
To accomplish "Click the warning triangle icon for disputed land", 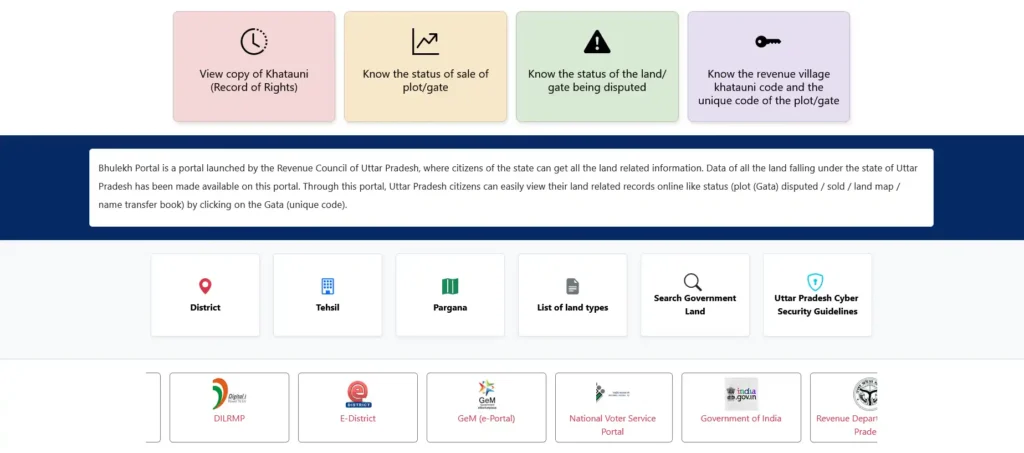I will (597, 42).
